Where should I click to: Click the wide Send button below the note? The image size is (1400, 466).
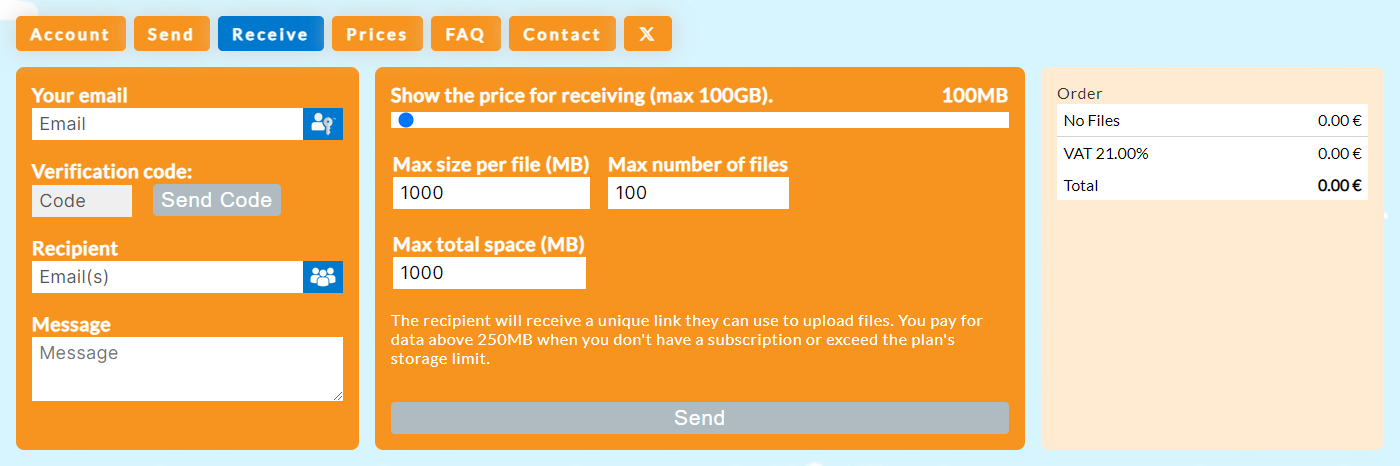[x=699, y=418]
